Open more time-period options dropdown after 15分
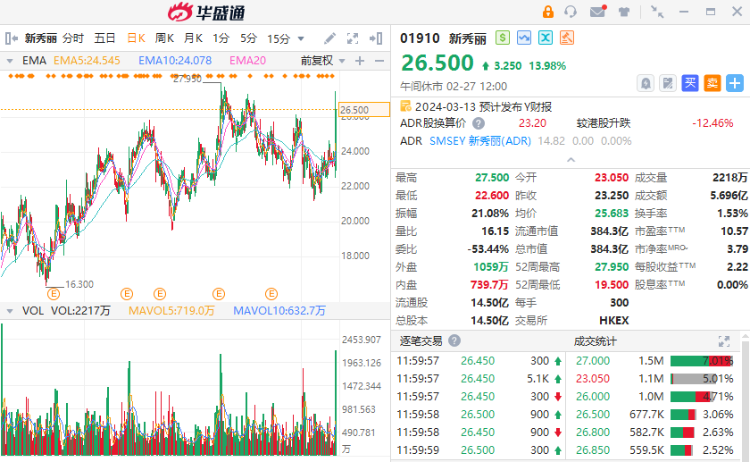This screenshot has width=750, height=462. coord(301,39)
